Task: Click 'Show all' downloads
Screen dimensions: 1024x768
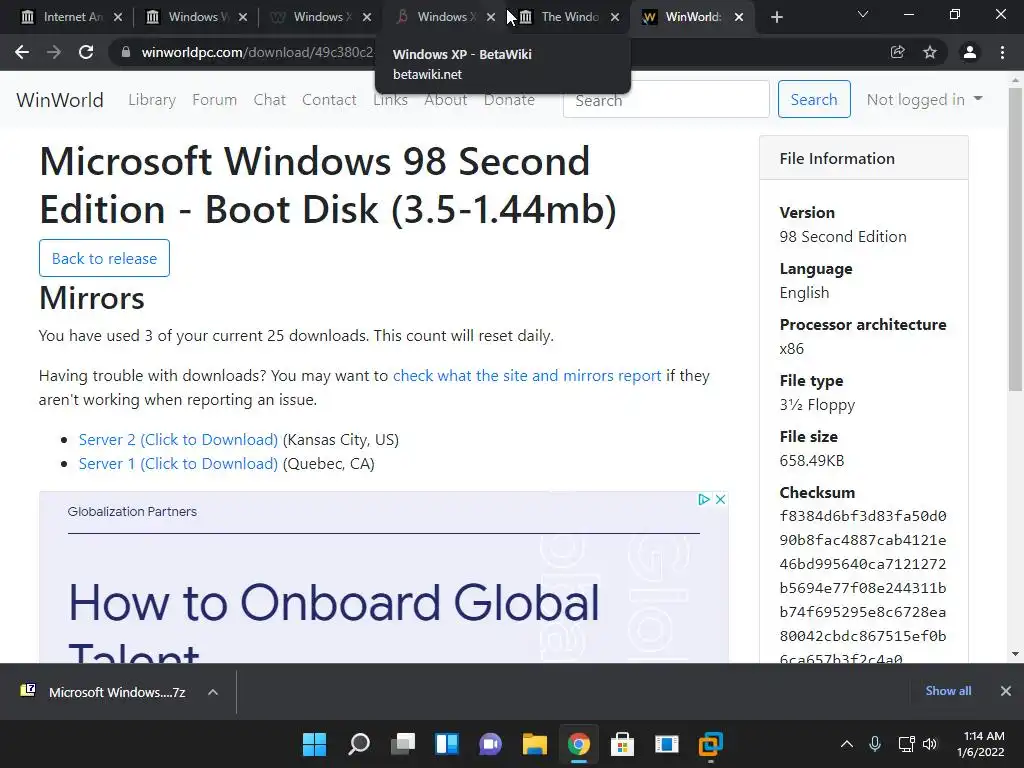Action: coord(948,691)
